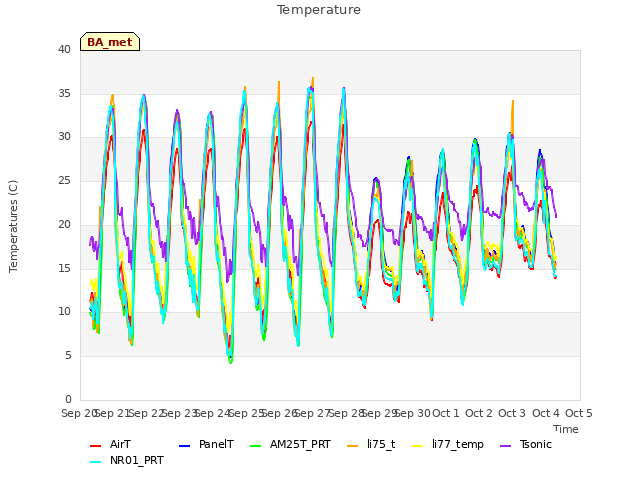Click the purple Tsonic color marker

point(506,446)
